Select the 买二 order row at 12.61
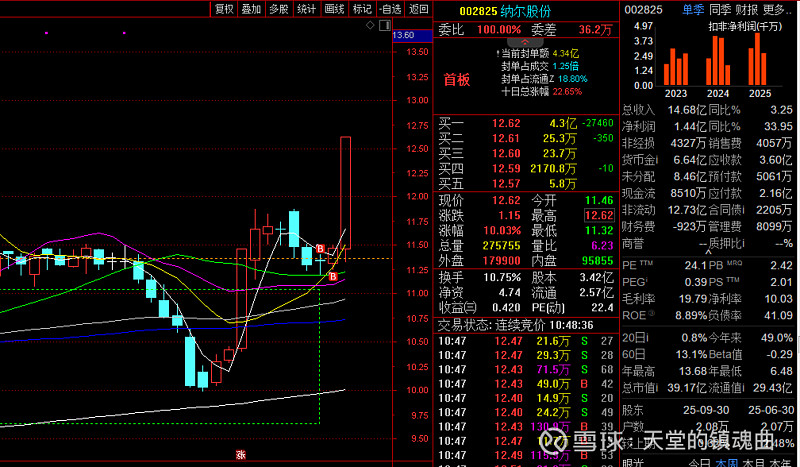Screen dimensions: 800x467 pos(526,138)
